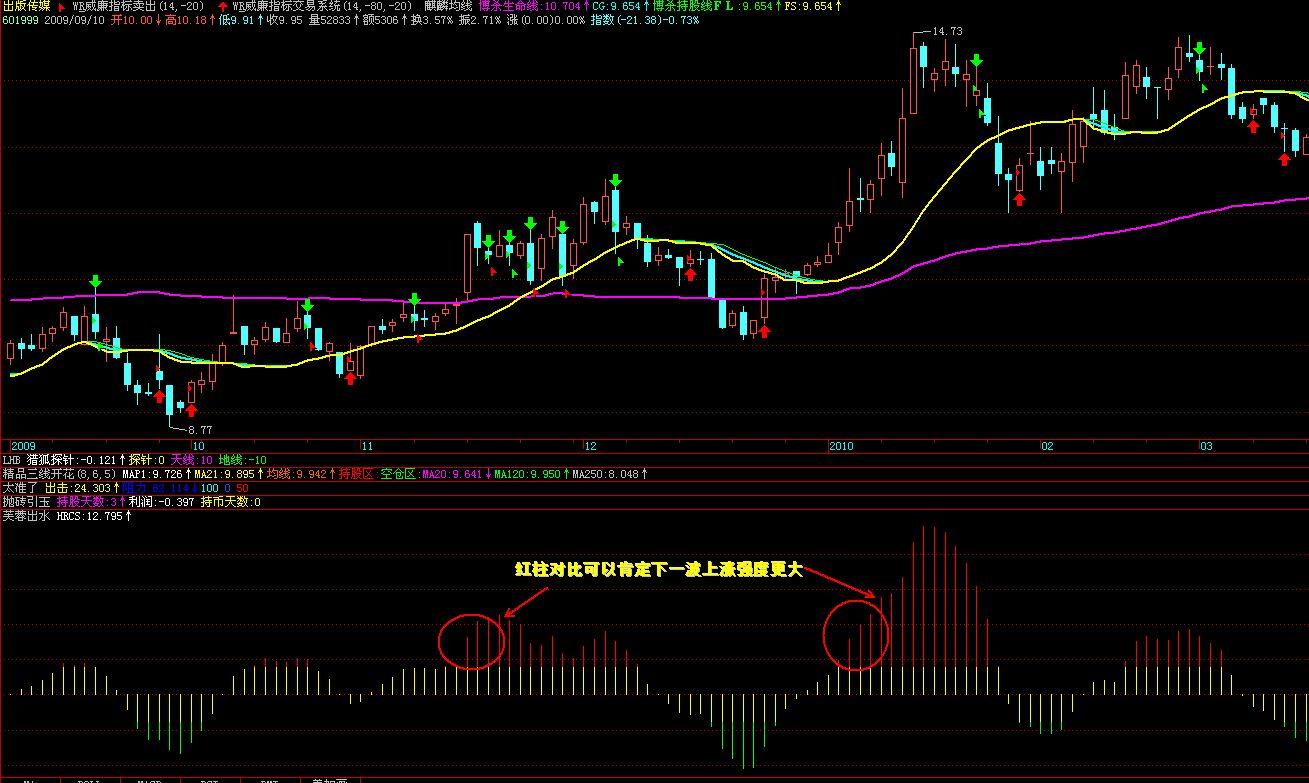Switch to the MACD indicator tab
This screenshot has width=1309, height=783.
tap(150, 779)
